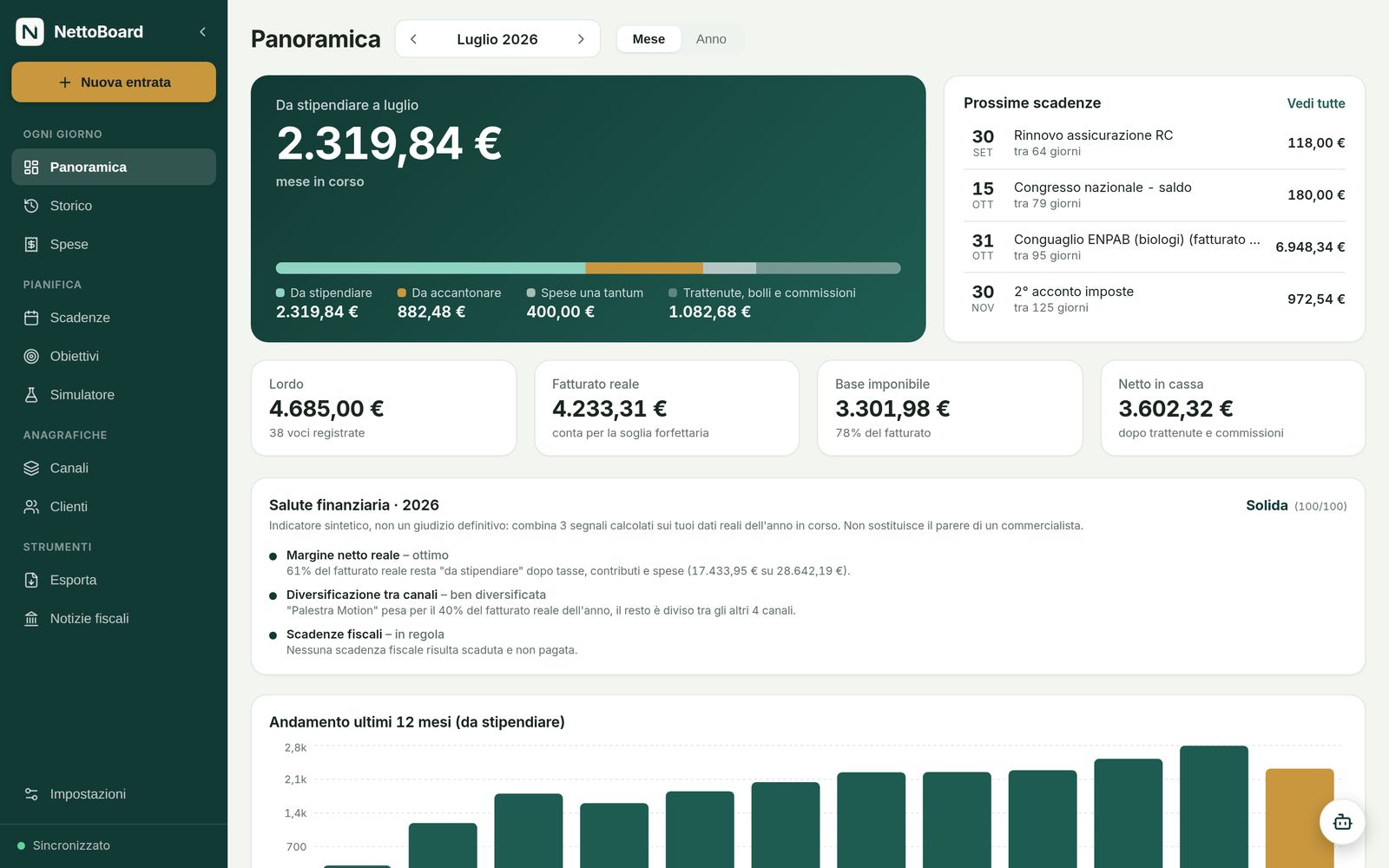Collapse the sidebar with the chevron
Viewport: 1389px width, 868px height.
(x=202, y=32)
